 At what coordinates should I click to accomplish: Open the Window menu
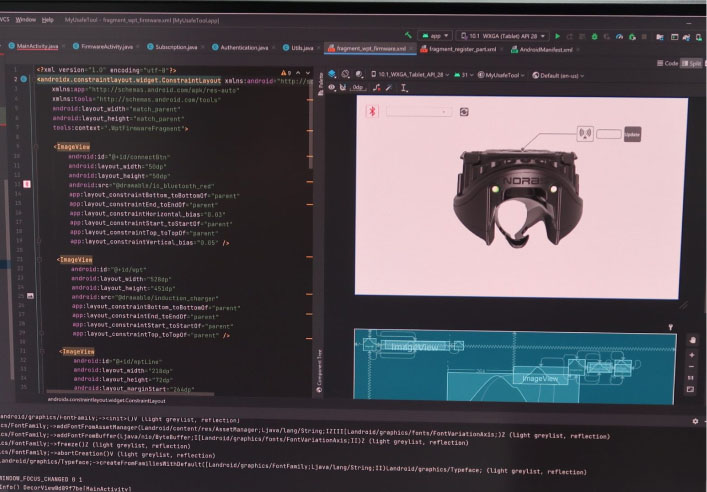(26, 20)
